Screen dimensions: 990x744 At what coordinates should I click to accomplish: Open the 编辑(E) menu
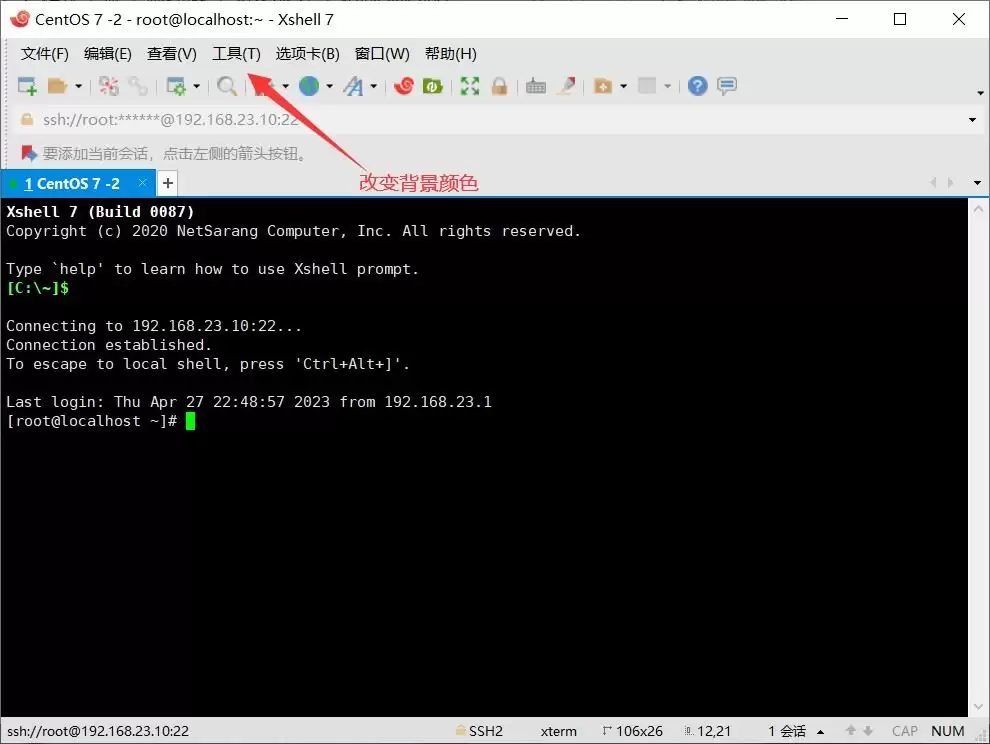click(108, 54)
